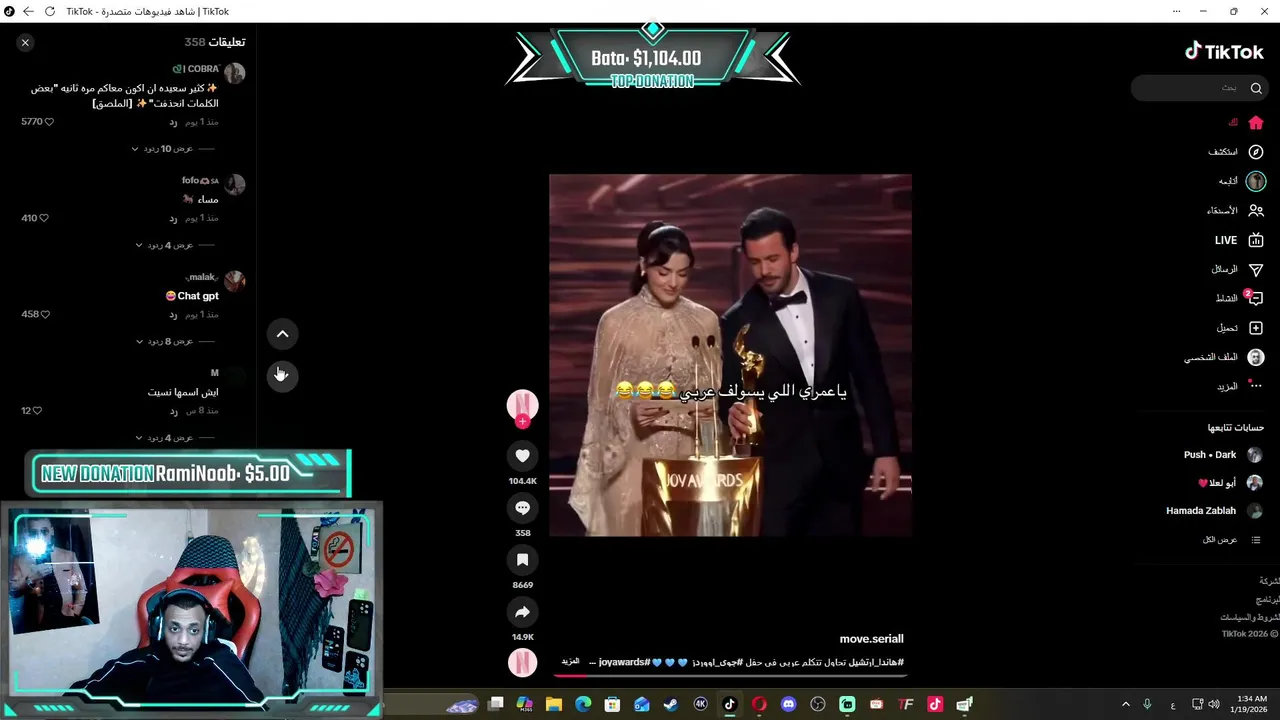Close the comments panel with X
This screenshot has height=720, width=1280.
25,42
